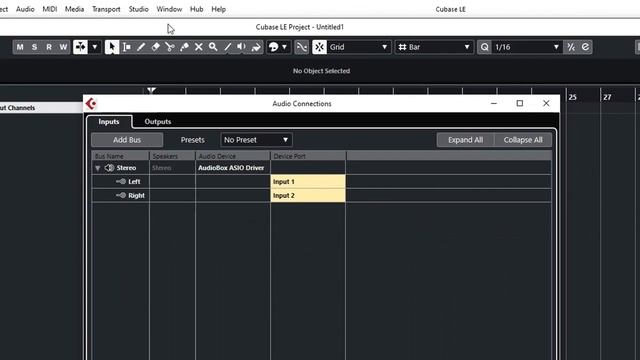Toggle global Solo S button

point(34,47)
